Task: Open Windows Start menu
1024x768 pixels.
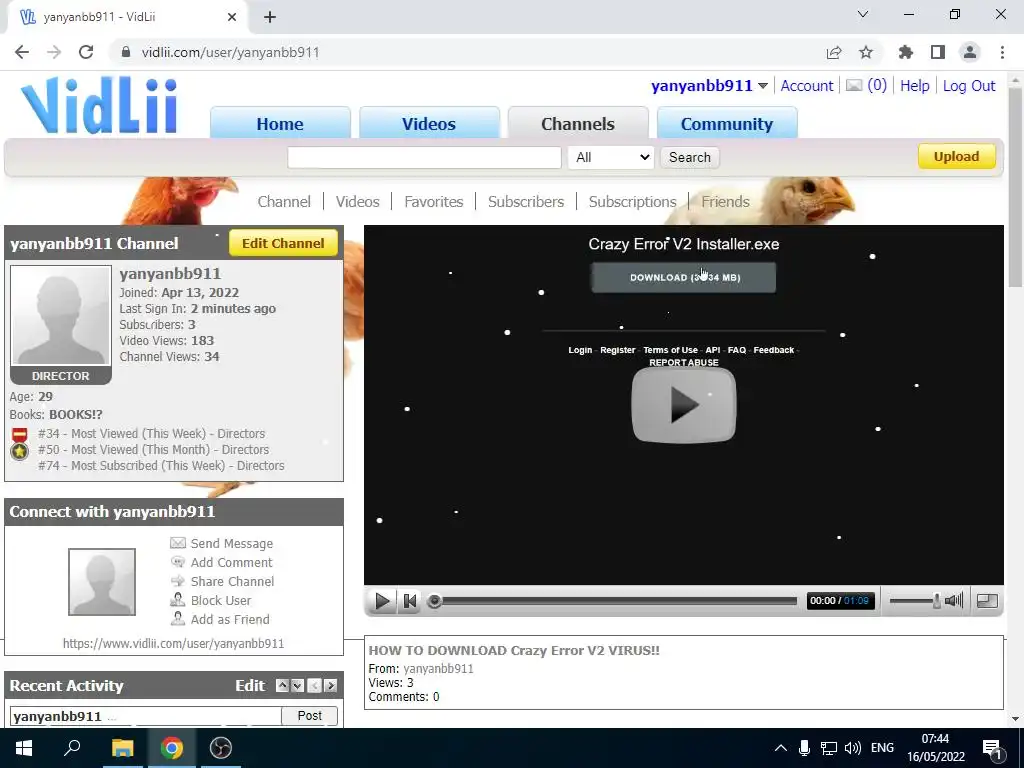Action: 24,748
